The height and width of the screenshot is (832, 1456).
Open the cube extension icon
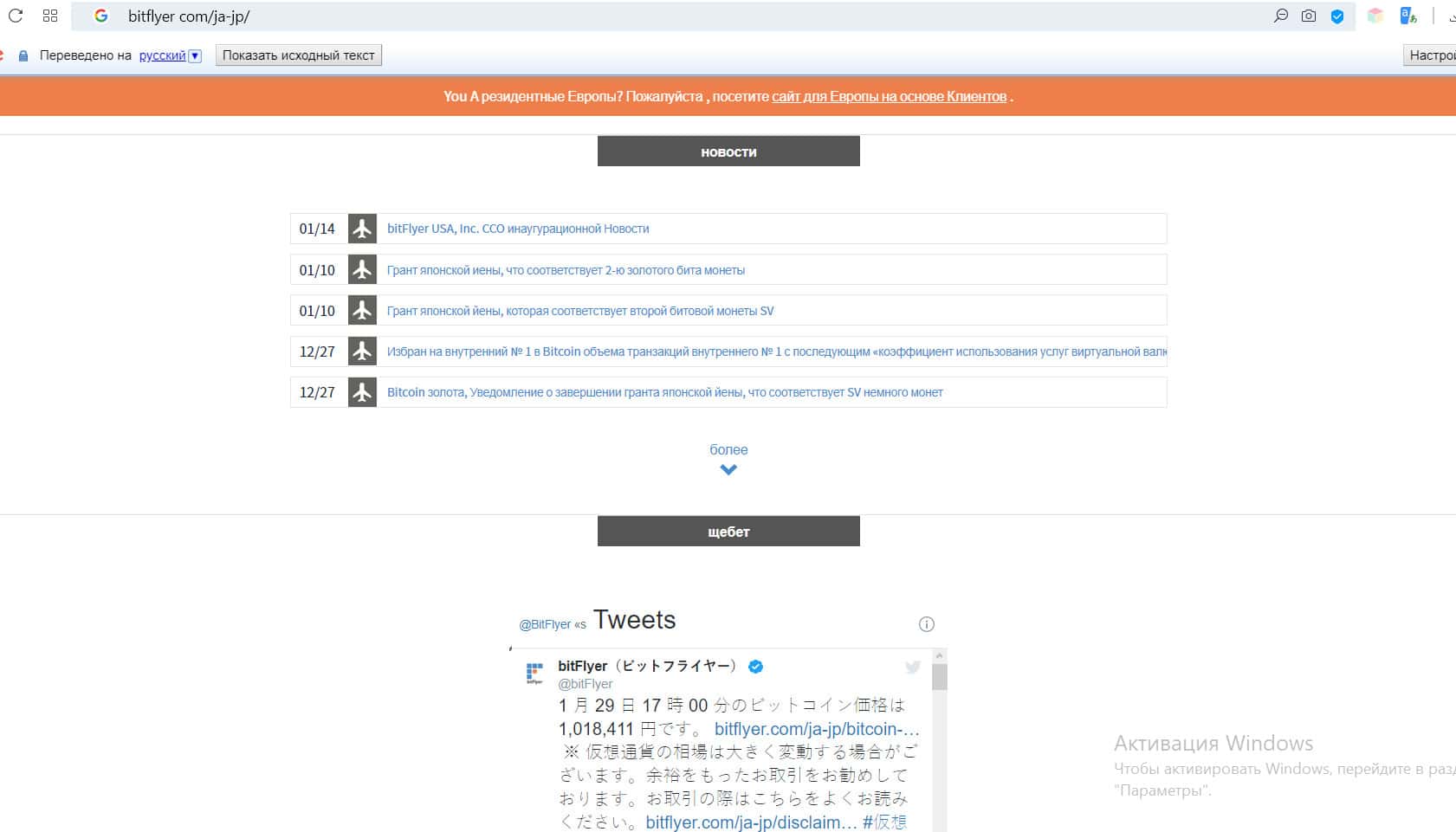click(1375, 16)
